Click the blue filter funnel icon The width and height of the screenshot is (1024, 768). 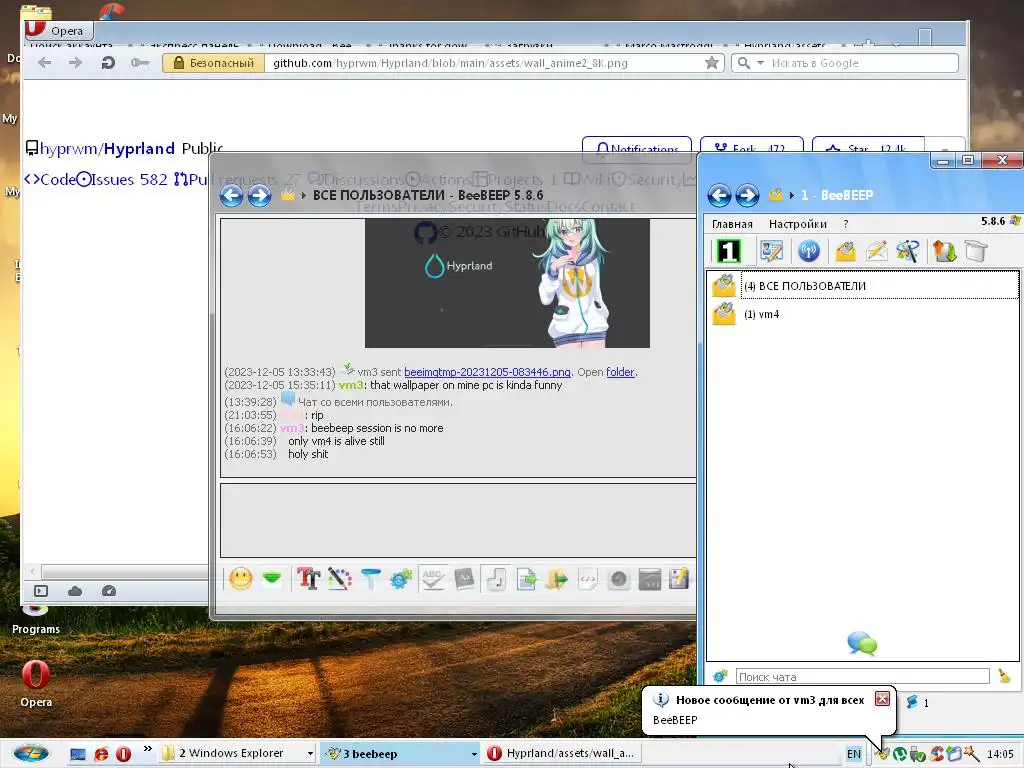click(370, 579)
